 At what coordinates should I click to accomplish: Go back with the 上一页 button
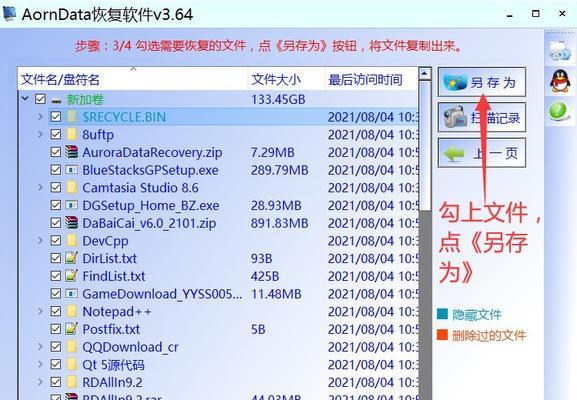point(481,153)
